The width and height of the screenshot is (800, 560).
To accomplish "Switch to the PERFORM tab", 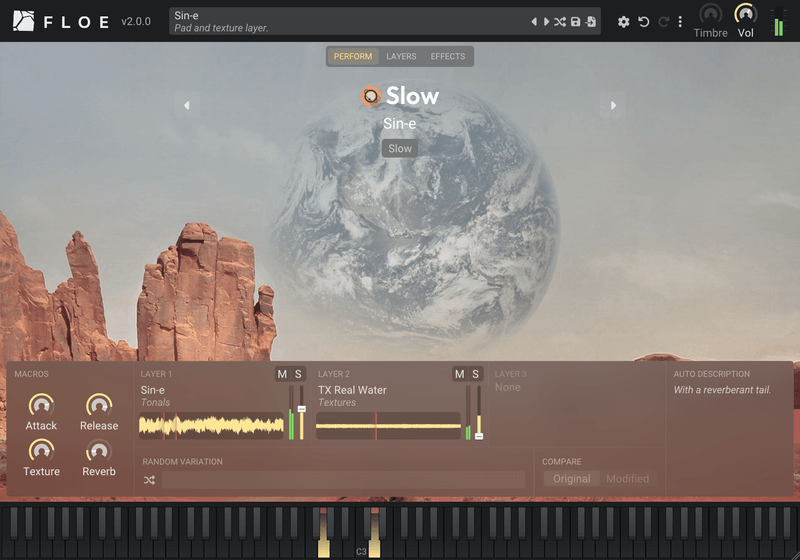I will point(353,57).
